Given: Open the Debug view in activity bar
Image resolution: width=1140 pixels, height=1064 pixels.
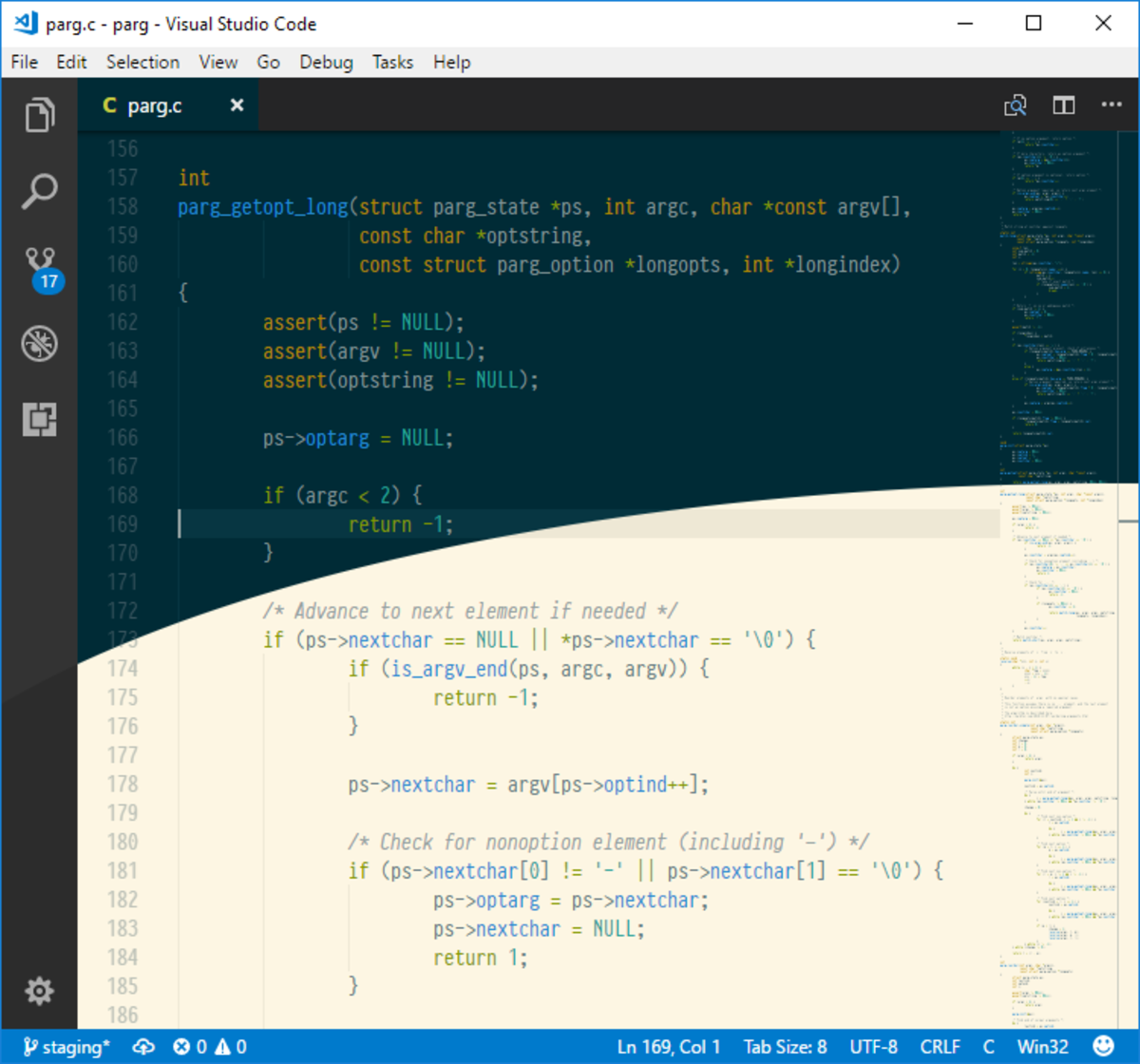Looking at the screenshot, I should tap(39, 343).
